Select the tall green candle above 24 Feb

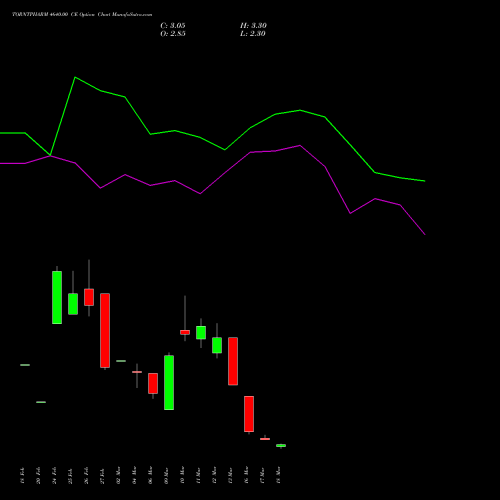(57, 297)
